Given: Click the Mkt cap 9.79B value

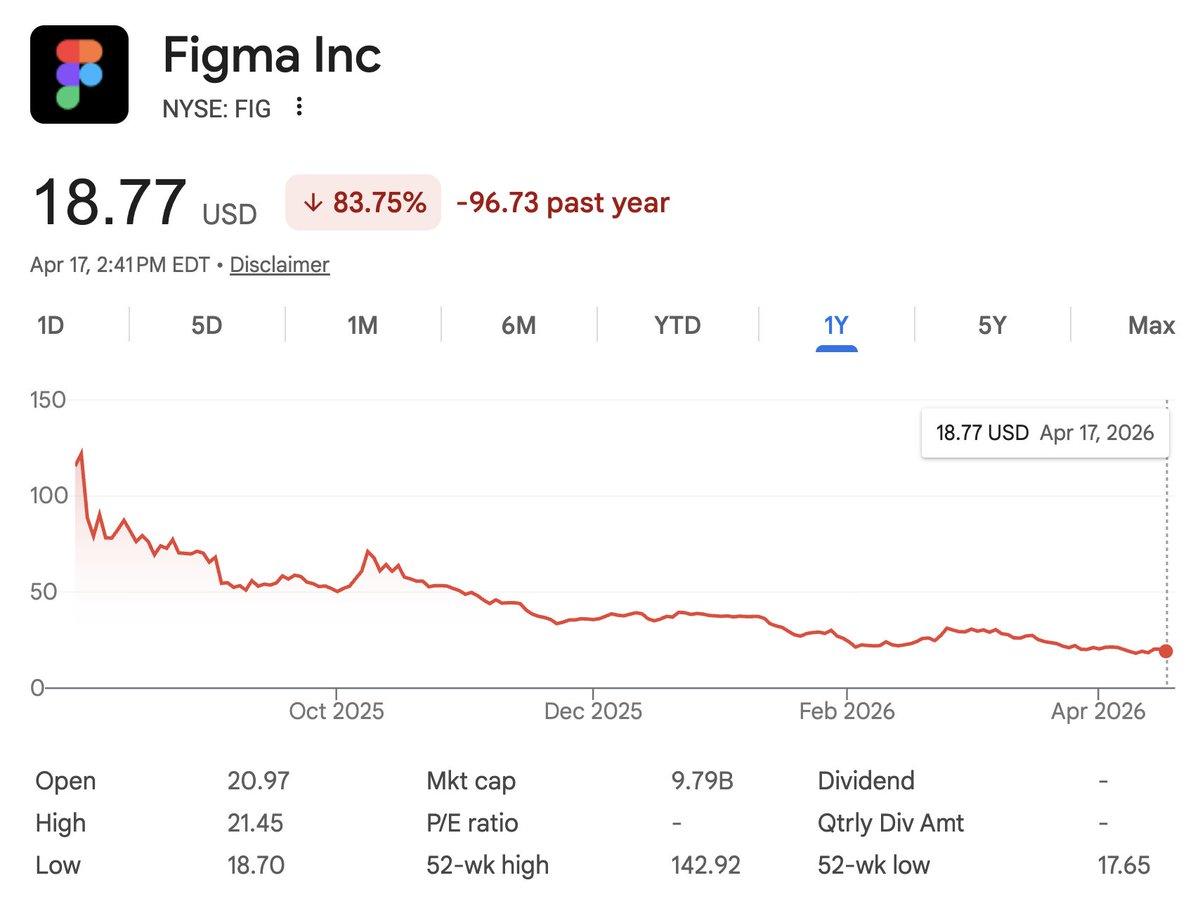Looking at the screenshot, I should click(702, 781).
